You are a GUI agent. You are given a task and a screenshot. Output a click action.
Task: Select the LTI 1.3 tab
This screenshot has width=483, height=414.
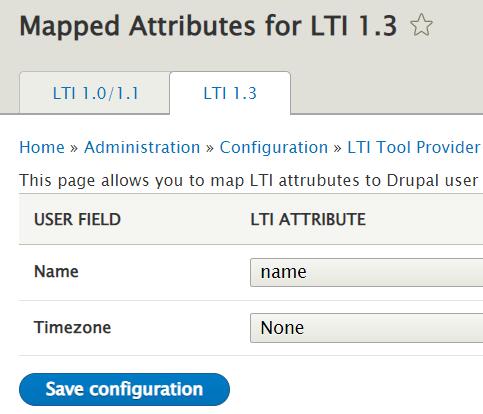pos(230,93)
